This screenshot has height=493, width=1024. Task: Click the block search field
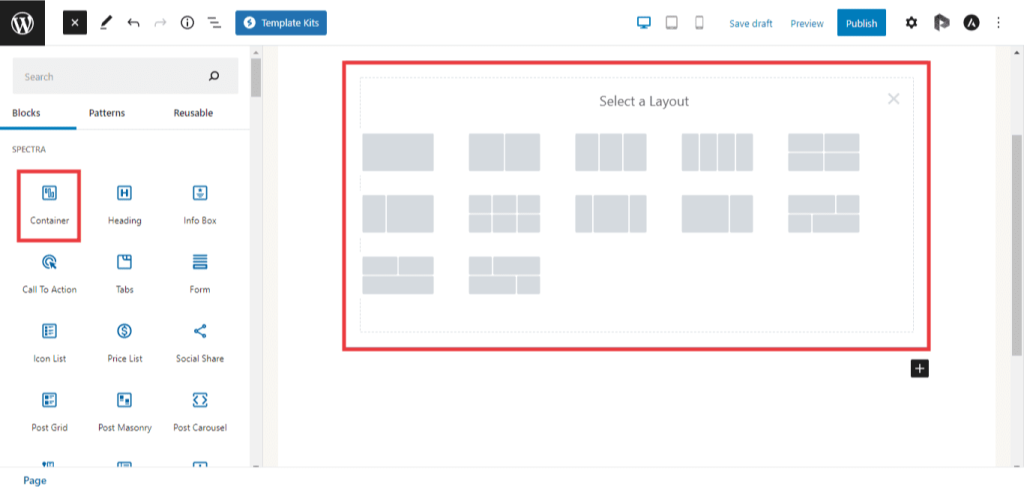coord(110,77)
